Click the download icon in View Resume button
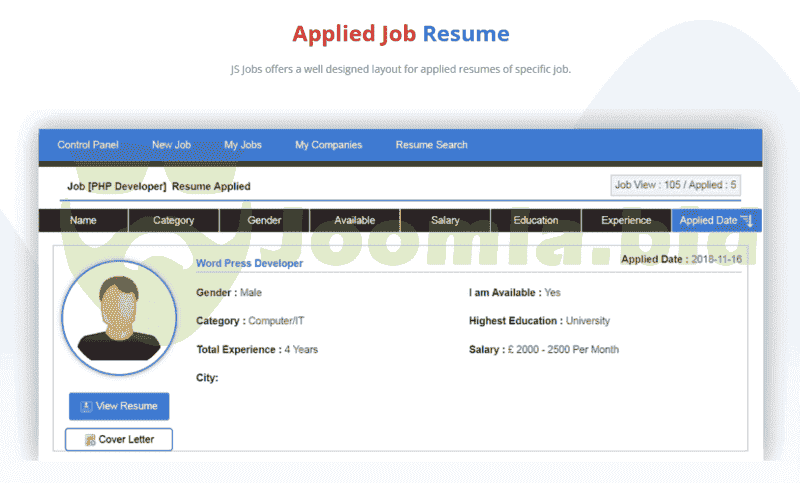 (87, 406)
